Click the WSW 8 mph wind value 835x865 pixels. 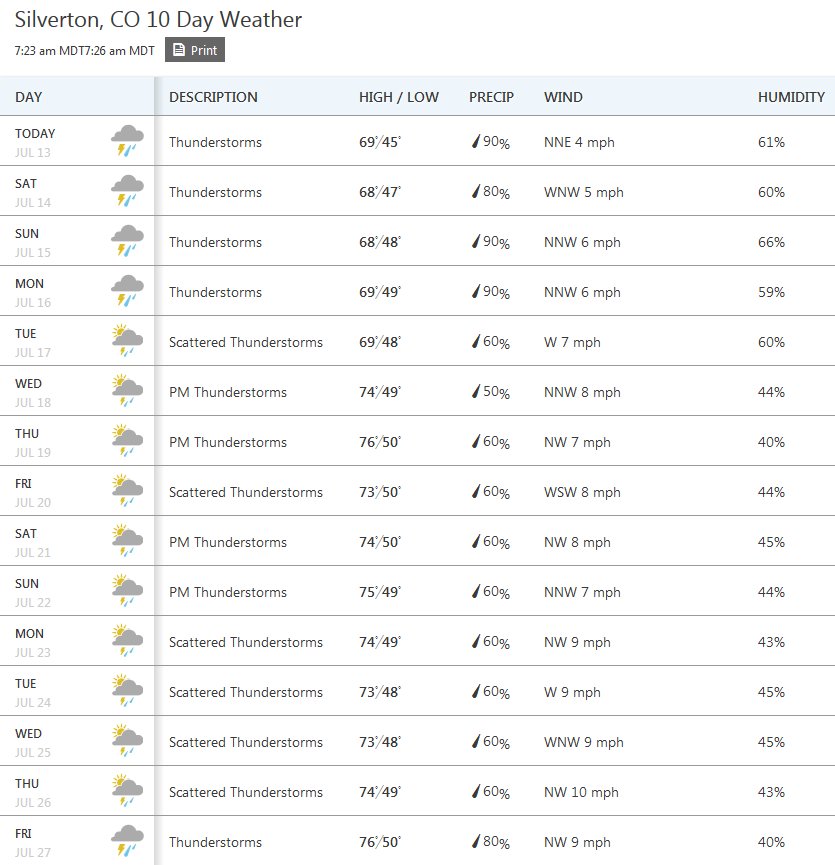pos(582,492)
